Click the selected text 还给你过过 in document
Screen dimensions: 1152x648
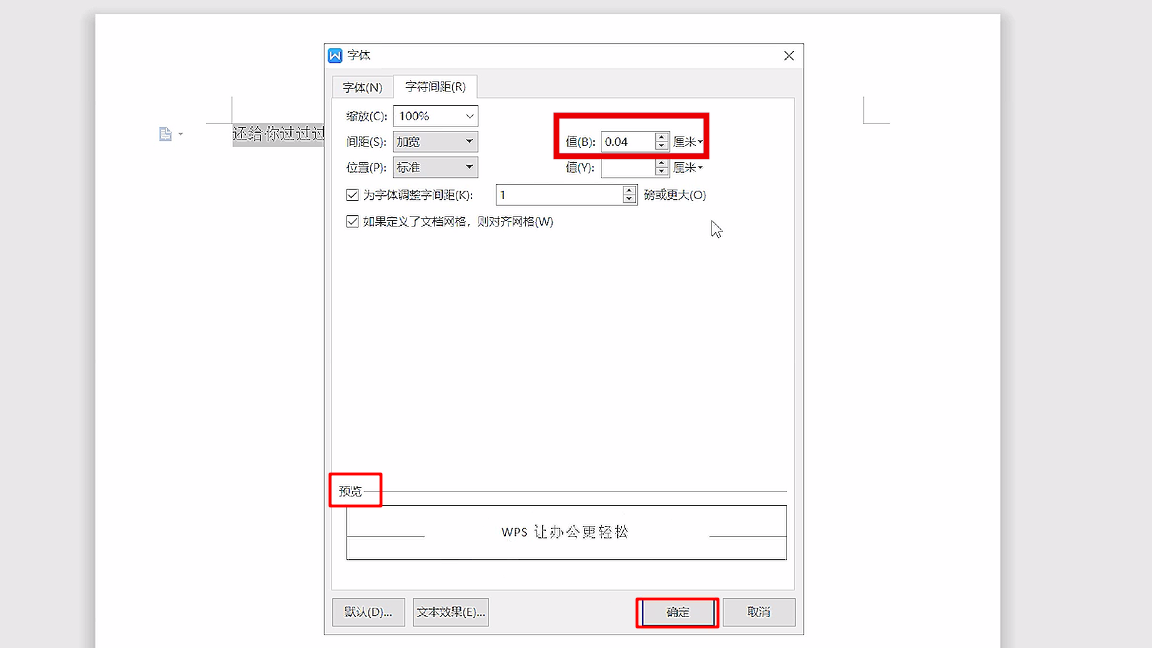click(x=278, y=134)
